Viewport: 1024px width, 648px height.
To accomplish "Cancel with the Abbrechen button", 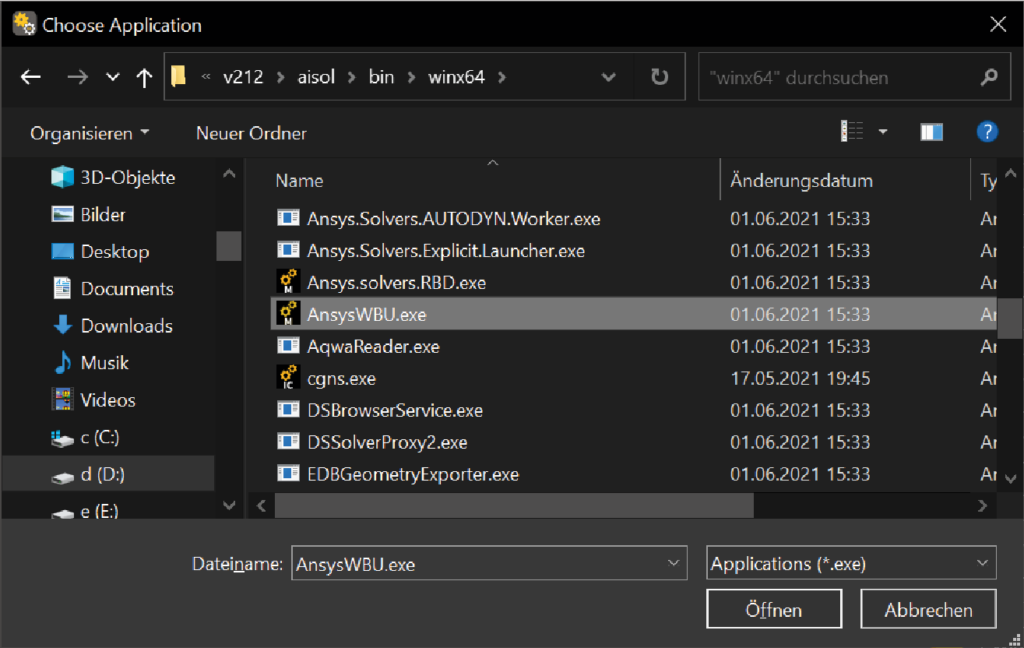I will [x=928, y=609].
